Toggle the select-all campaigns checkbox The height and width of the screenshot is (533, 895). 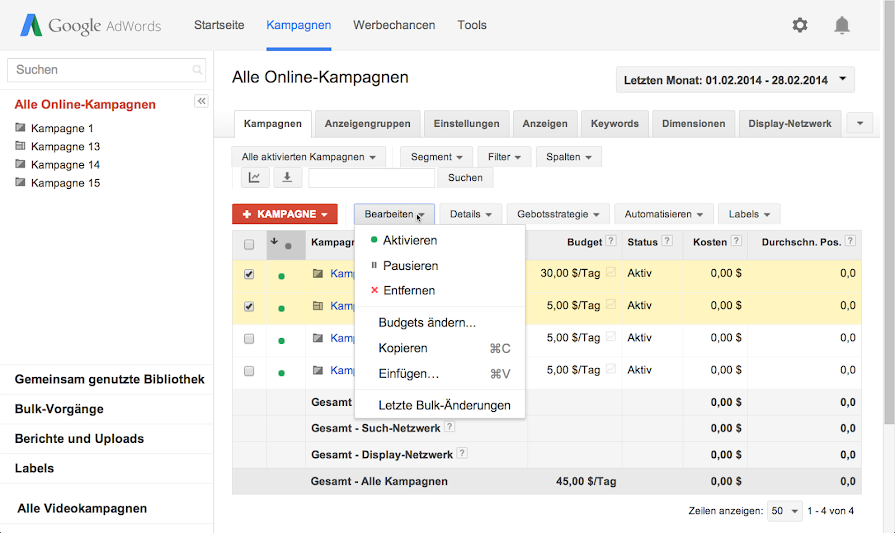click(249, 244)
